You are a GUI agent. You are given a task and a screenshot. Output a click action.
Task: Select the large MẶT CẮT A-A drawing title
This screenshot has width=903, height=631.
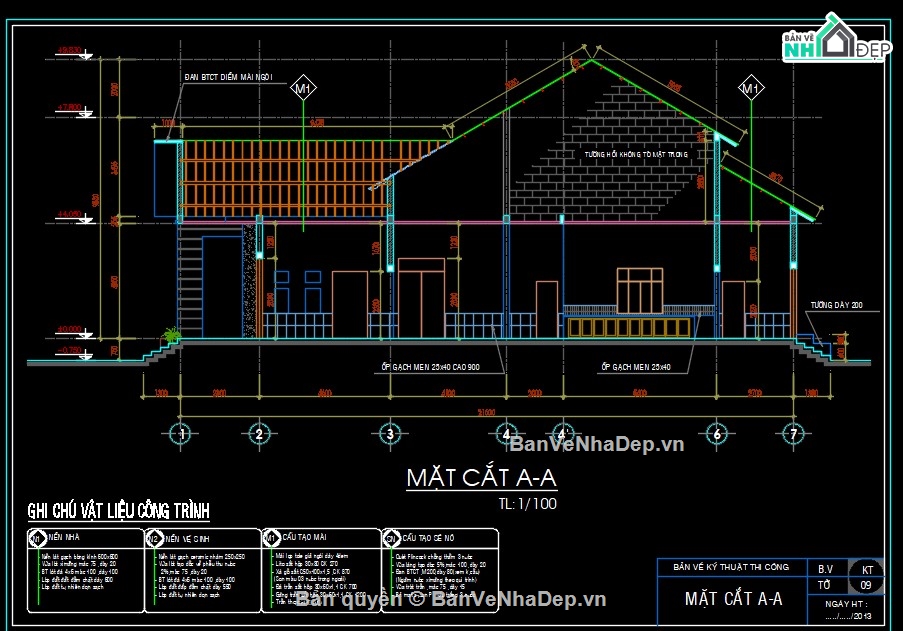(x=481, y=477)
